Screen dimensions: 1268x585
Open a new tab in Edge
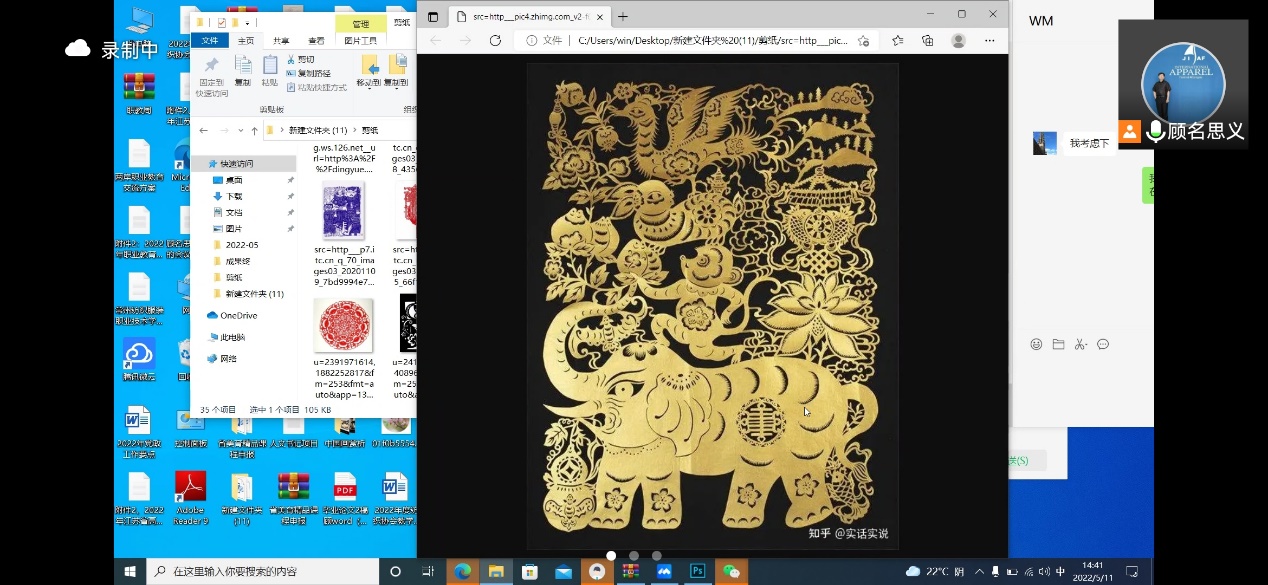(x=623, y=16)
